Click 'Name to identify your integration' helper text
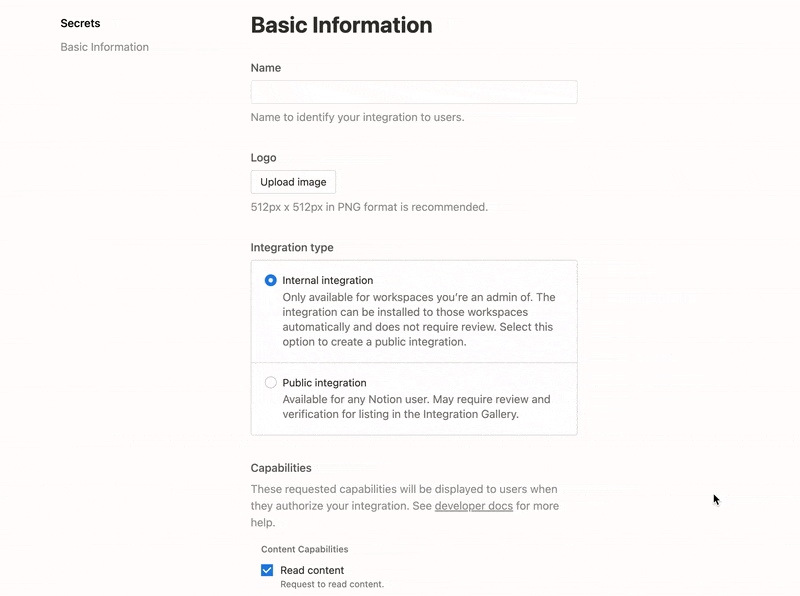Screen dimensions: 800x596 [357, 117]
